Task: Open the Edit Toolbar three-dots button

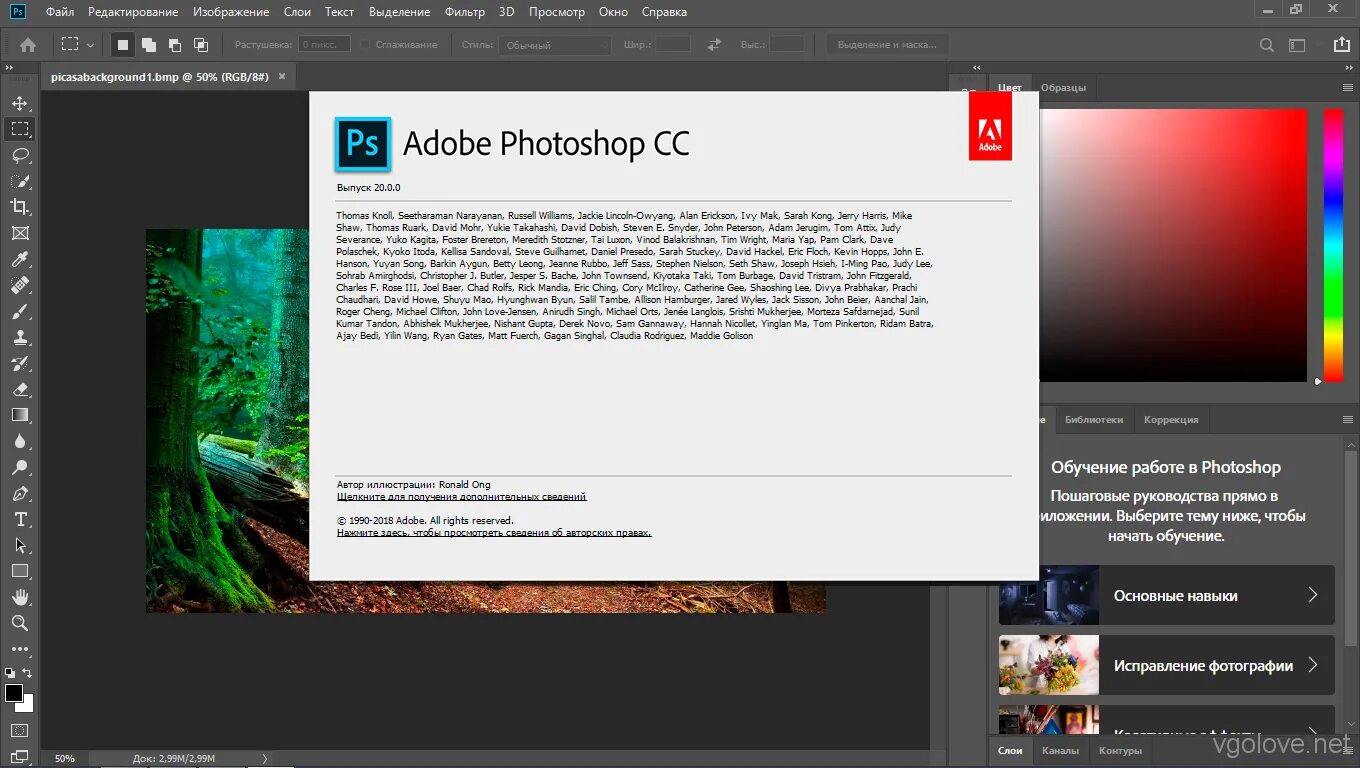Action: coord(20,649)
